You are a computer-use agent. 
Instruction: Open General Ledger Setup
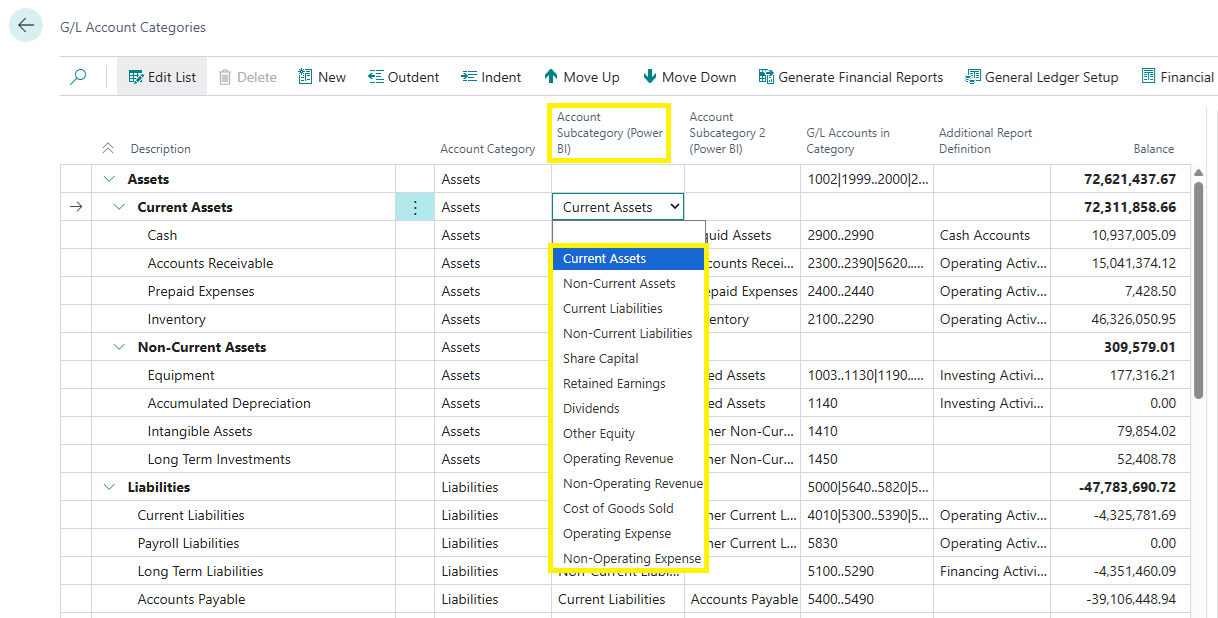tap(1041, 77)
